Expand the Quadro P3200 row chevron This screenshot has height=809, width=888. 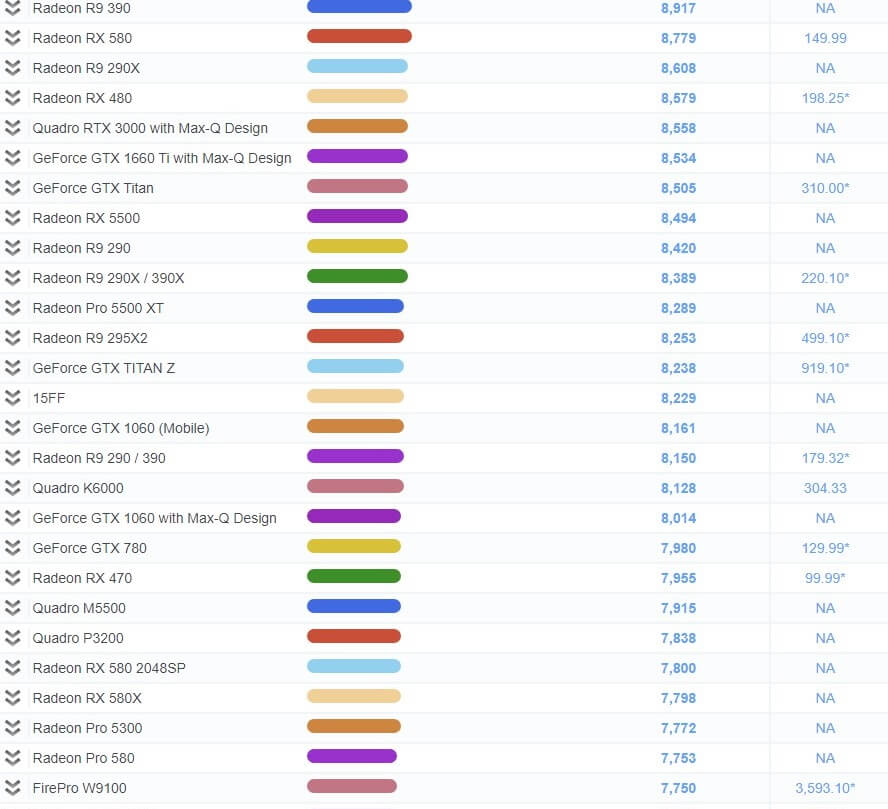(x=12, y=638)
